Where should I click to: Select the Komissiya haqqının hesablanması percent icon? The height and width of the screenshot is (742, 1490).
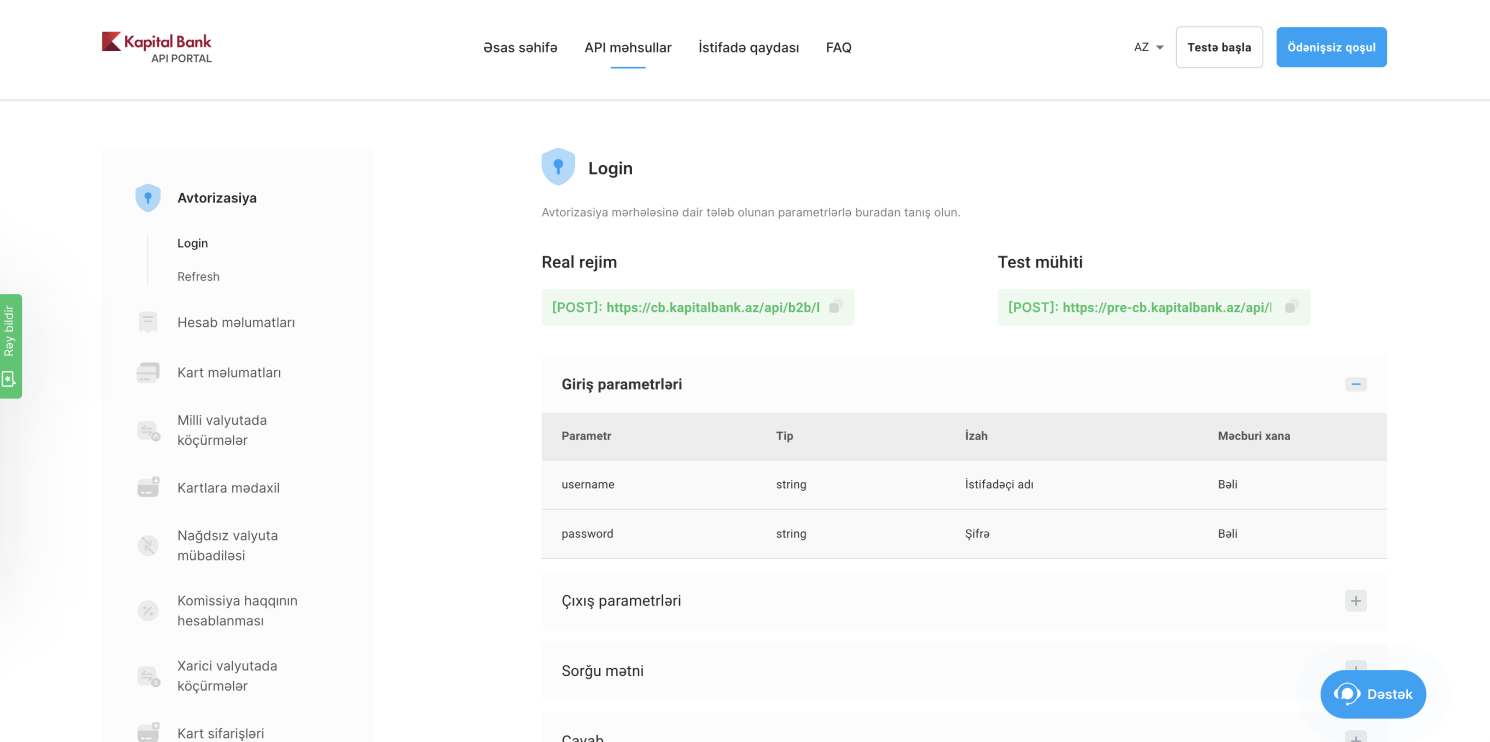(148, 610)
